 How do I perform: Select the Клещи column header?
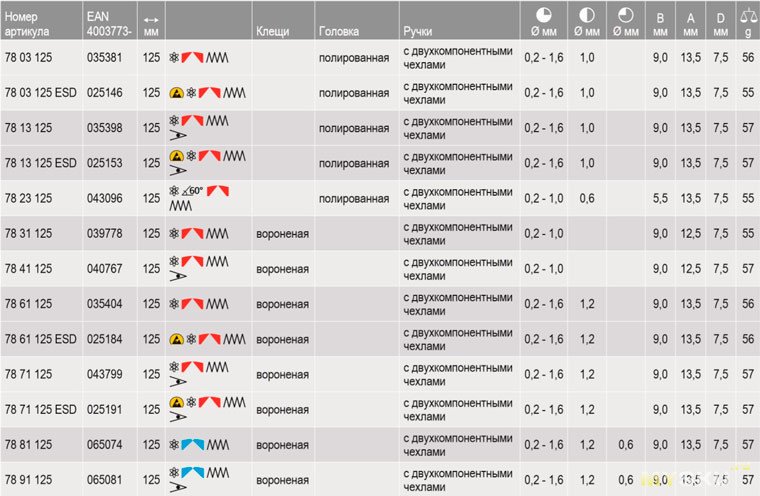(272, 31)
